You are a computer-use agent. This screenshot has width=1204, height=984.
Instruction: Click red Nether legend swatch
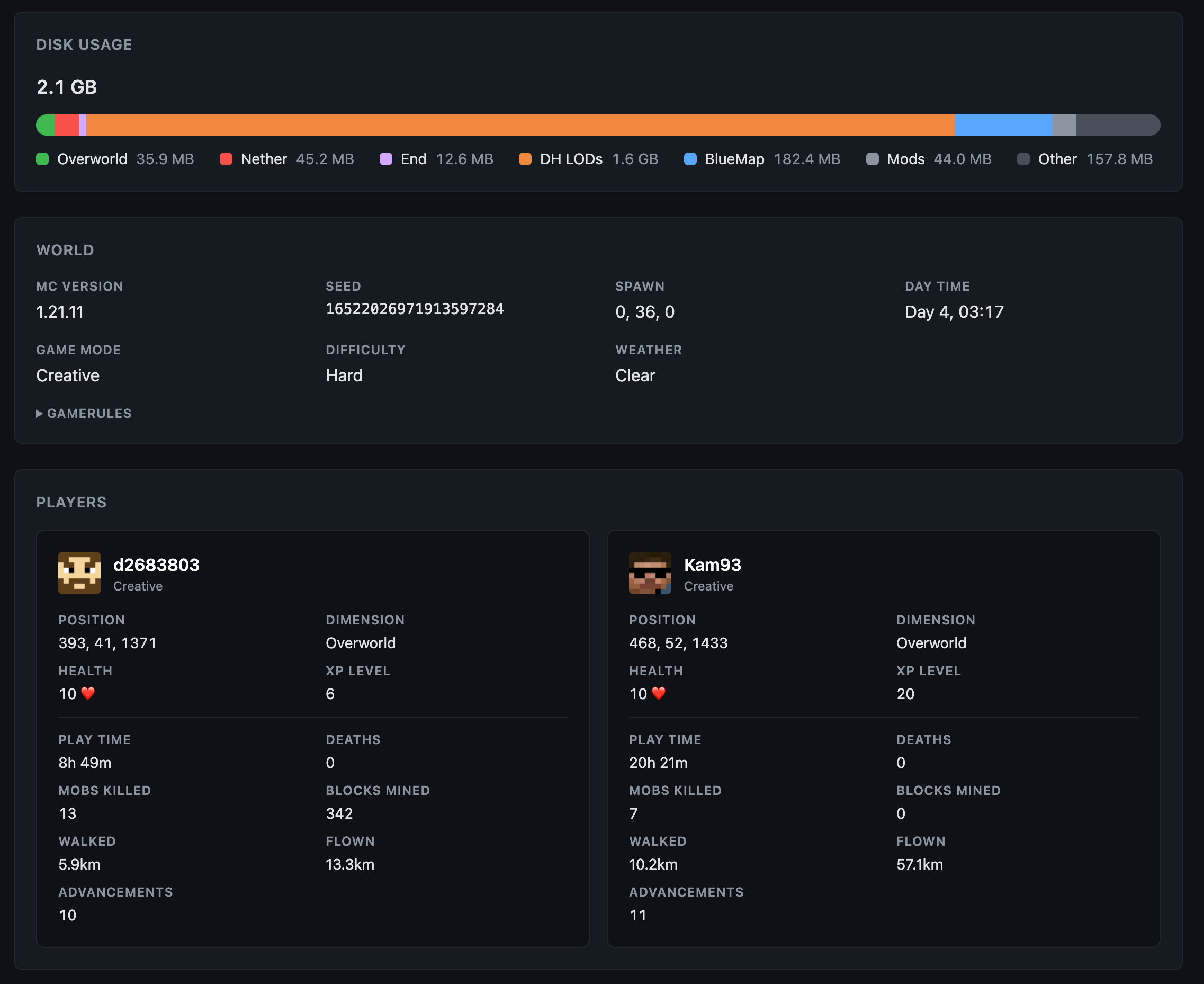[x=226, y=159]
